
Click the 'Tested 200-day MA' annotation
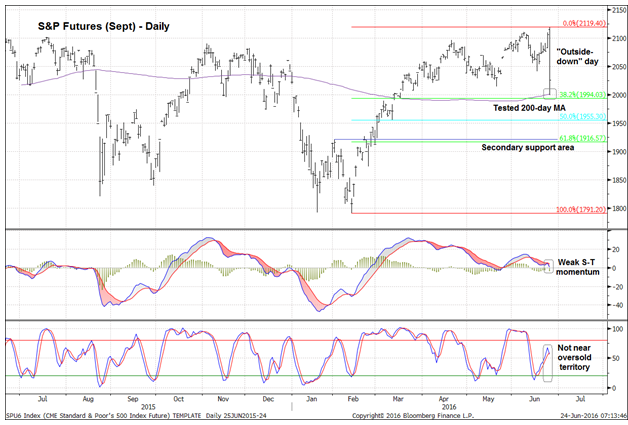click(529, 108)
